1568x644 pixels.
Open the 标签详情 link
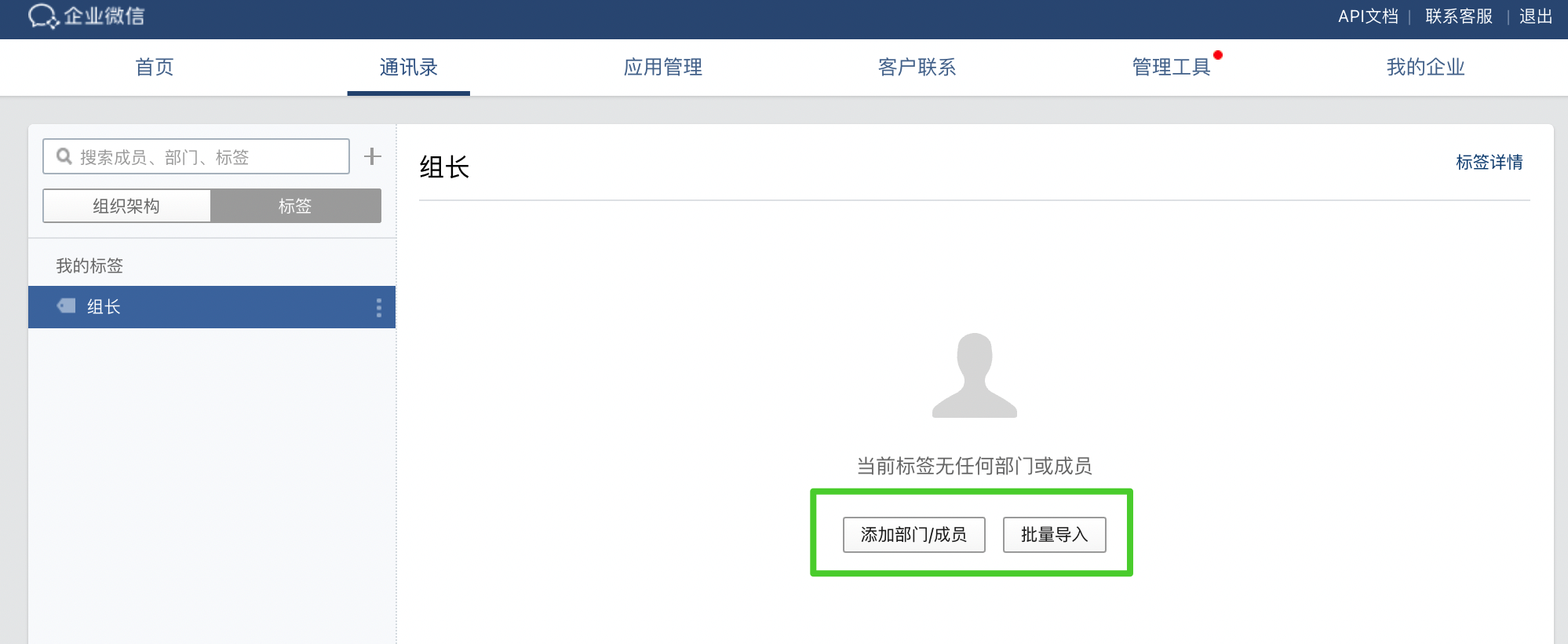click(x=1489, y=163)
